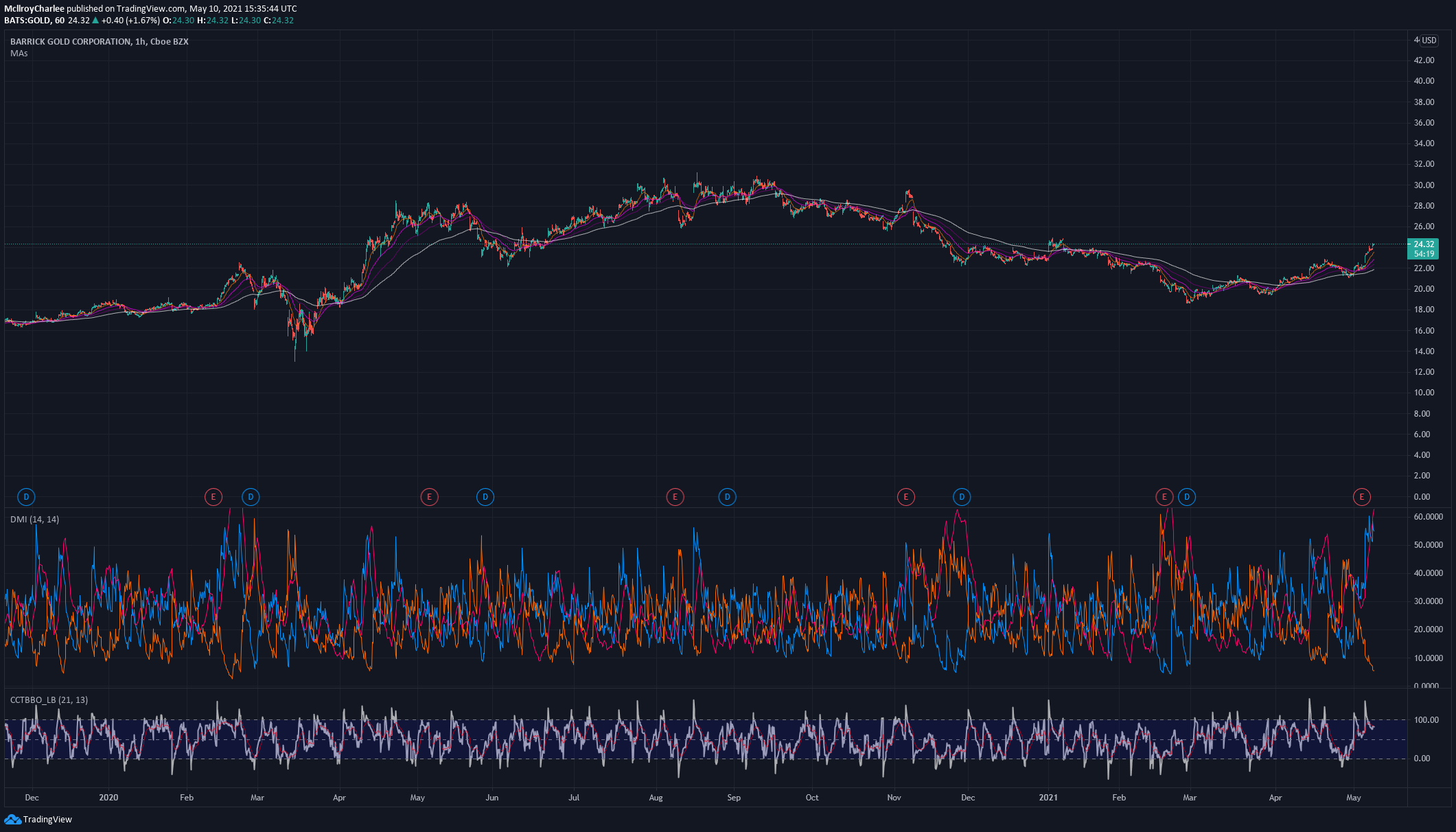
Task: Click the Sep label on time axis
Action: coord(734,798)
